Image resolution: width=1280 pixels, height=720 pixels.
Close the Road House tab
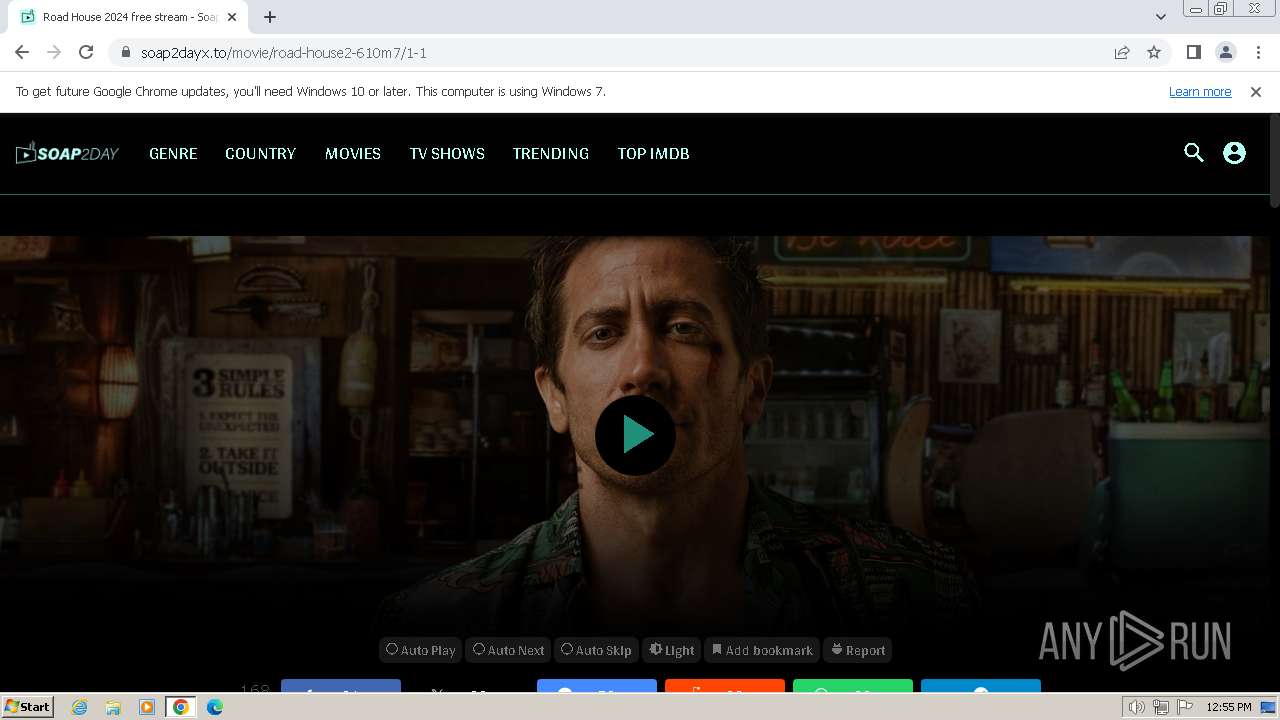coord(232,17)
